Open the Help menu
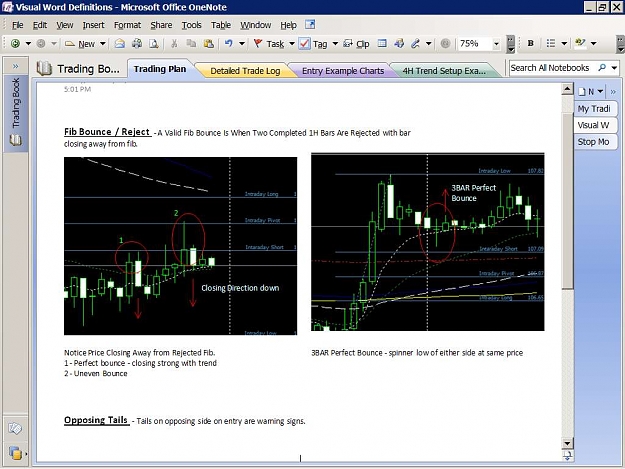The width and height of the screenshot is (625, 469). (288, 25)
